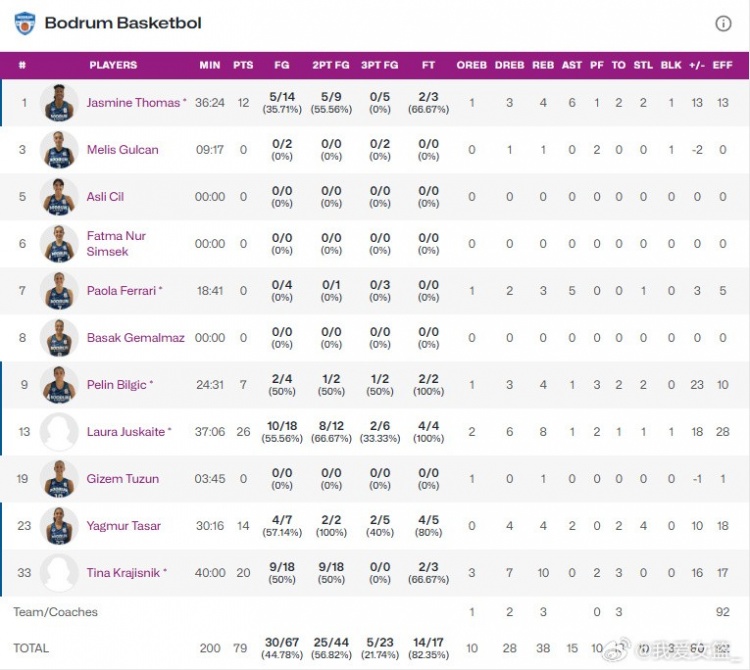The height and width of the screenshot is (670, 750).
Task: Click Yagmur Tasar's player photo
Action: click(x=59, y=526)
